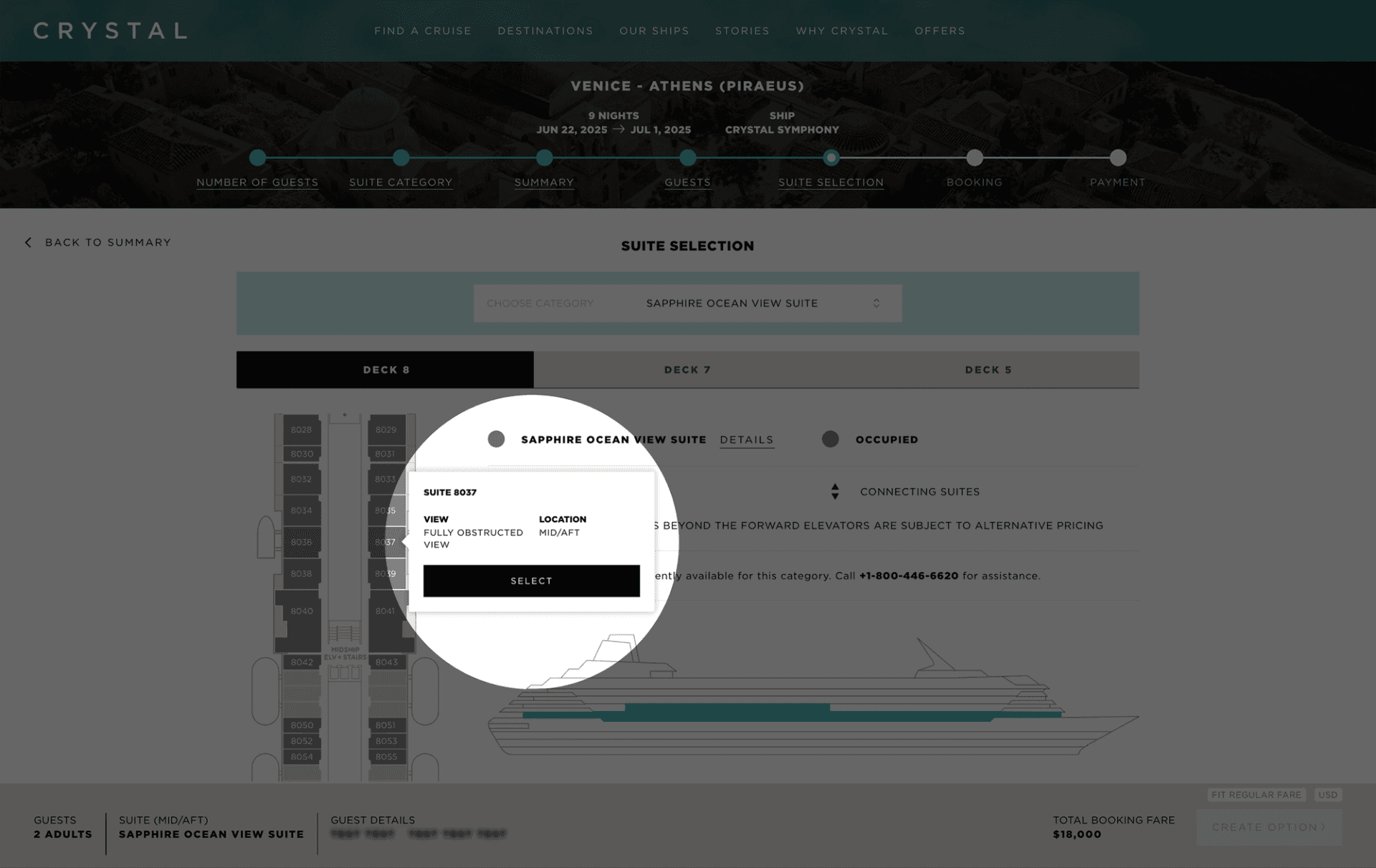This screenshot has width=1376, height=868.
Task: Go to Number of Guests step
Action: pyautogui.click(x=257, y=182)
